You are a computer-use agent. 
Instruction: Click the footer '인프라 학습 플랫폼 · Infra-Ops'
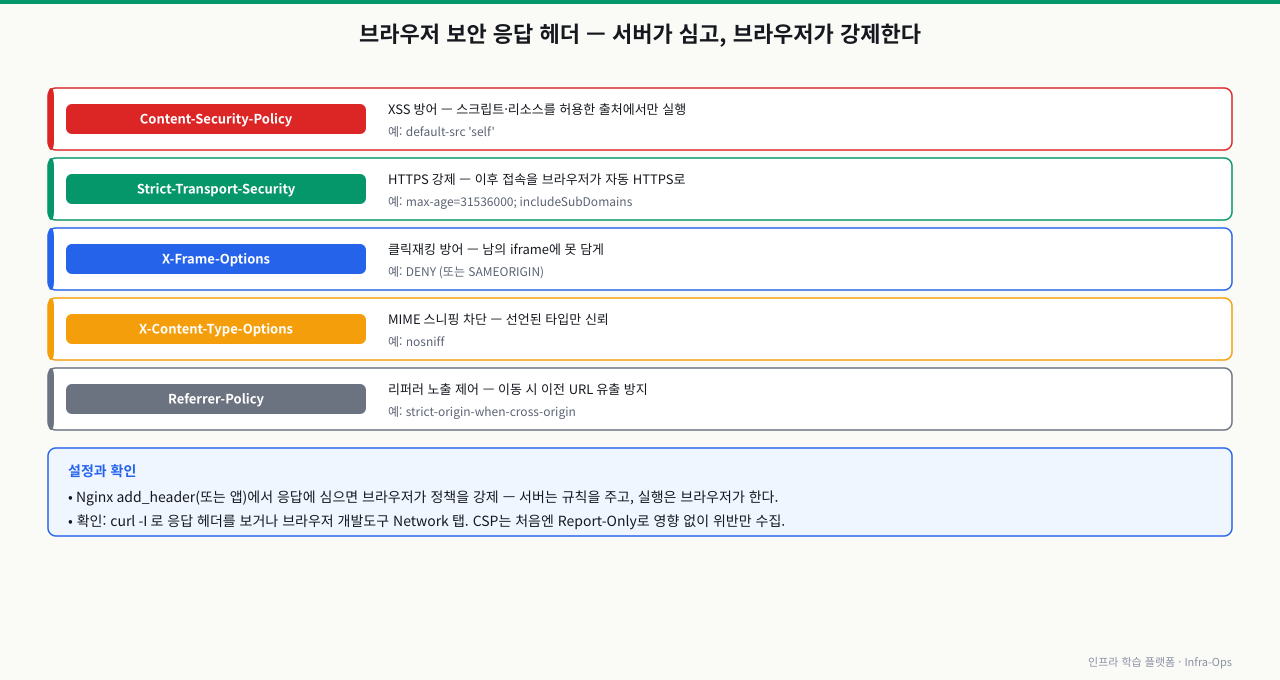1160,662
